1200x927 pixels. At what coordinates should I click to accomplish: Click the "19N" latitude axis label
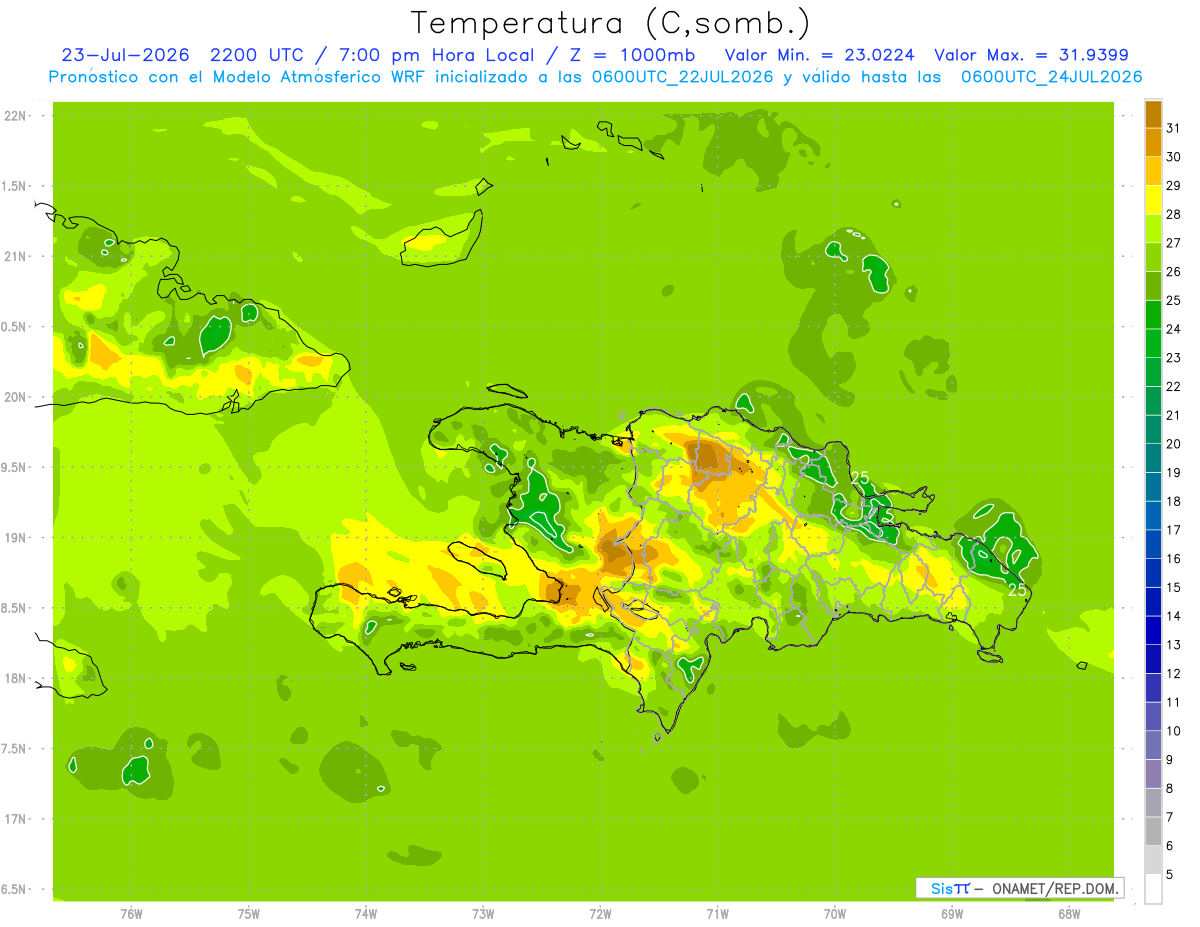click(x=14, y=537)
